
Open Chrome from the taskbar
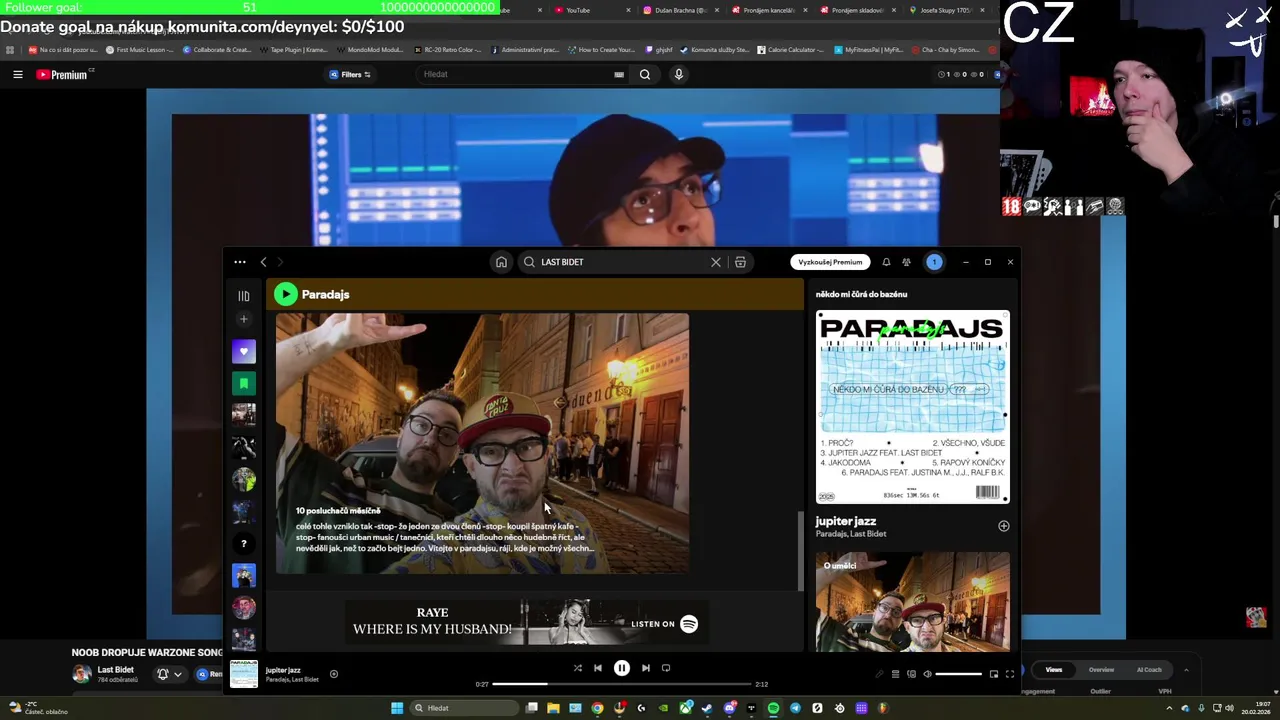coord(597,708)
